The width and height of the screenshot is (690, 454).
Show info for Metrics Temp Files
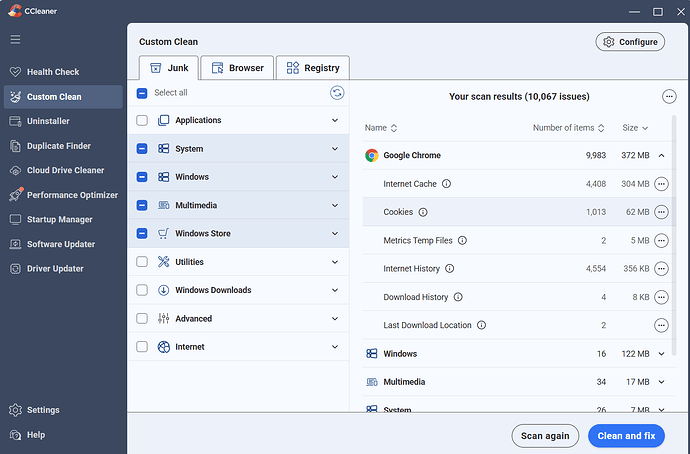click(462, 240)
